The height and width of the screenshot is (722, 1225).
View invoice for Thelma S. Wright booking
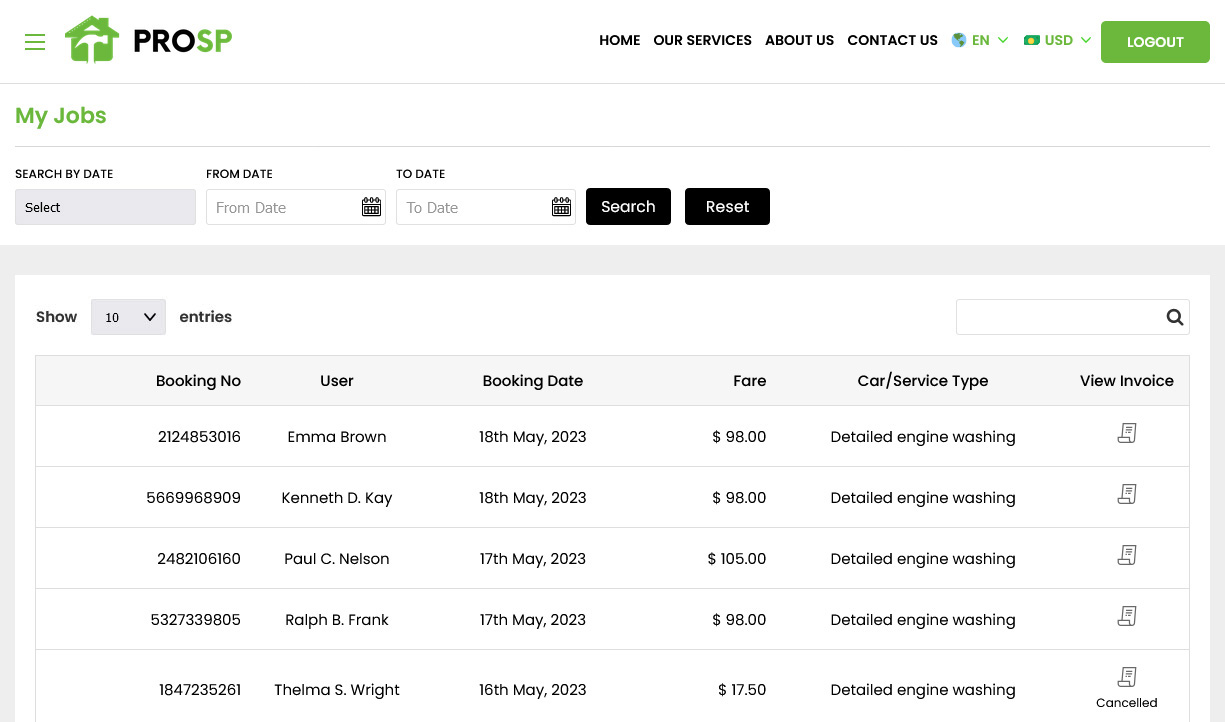[x=1127, y=677]
